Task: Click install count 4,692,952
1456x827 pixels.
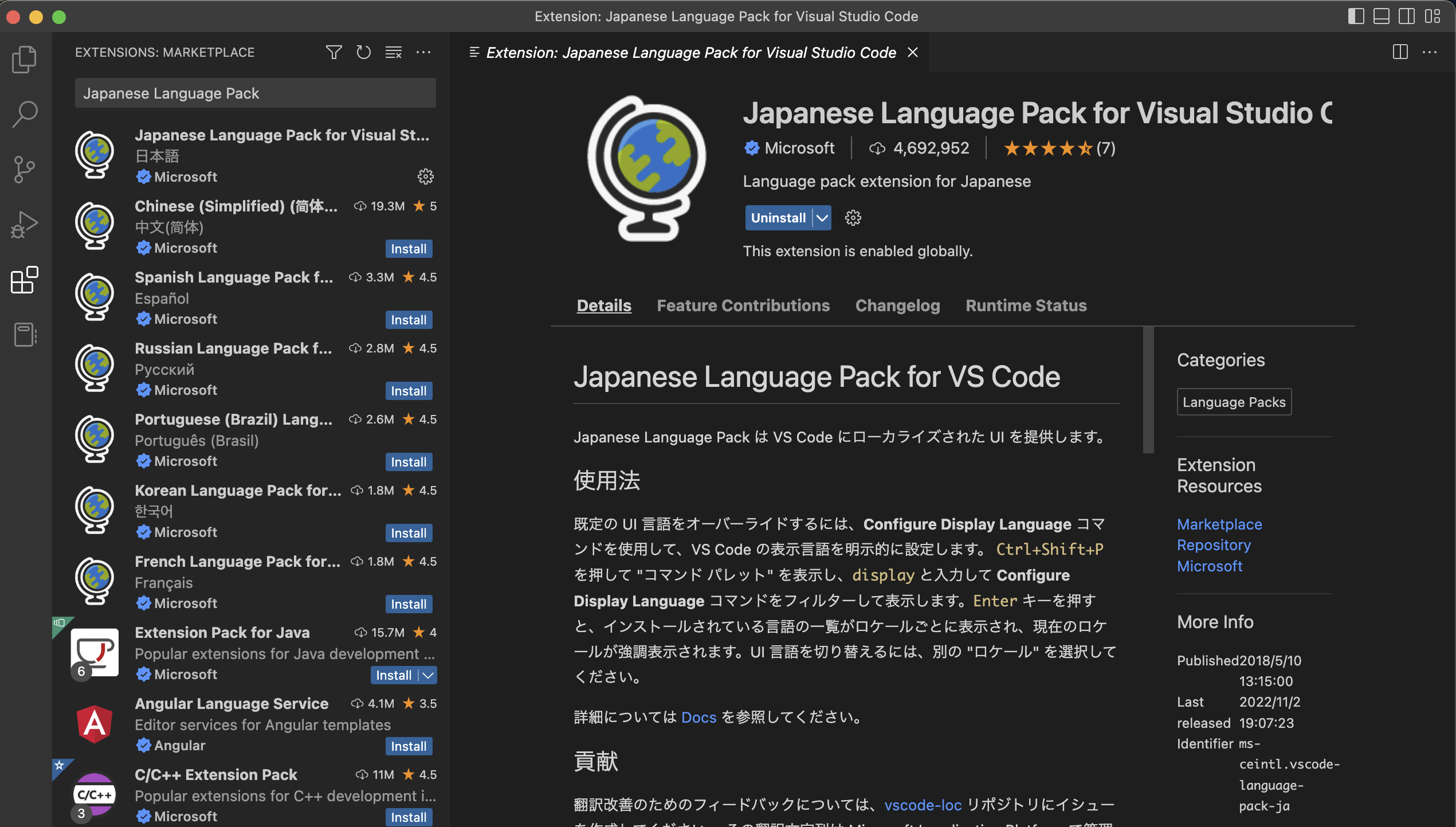Action: pyautogui.click(x=919, y=148)
